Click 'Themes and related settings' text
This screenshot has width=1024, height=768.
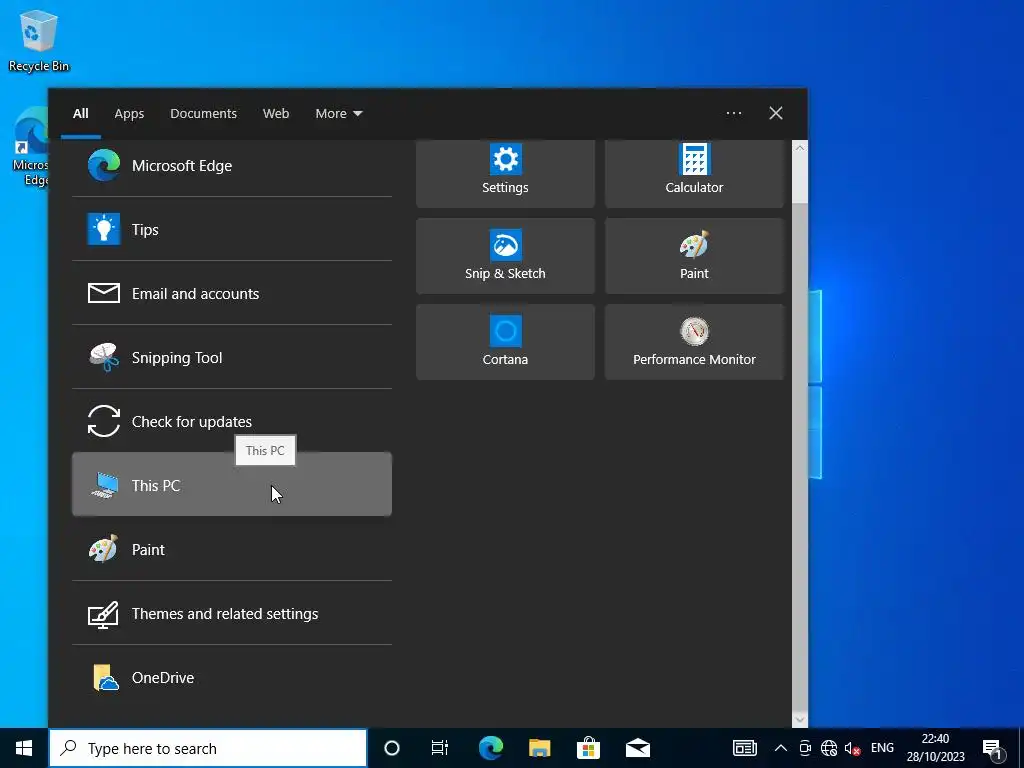pyautogui.click(x=225, y=614)
